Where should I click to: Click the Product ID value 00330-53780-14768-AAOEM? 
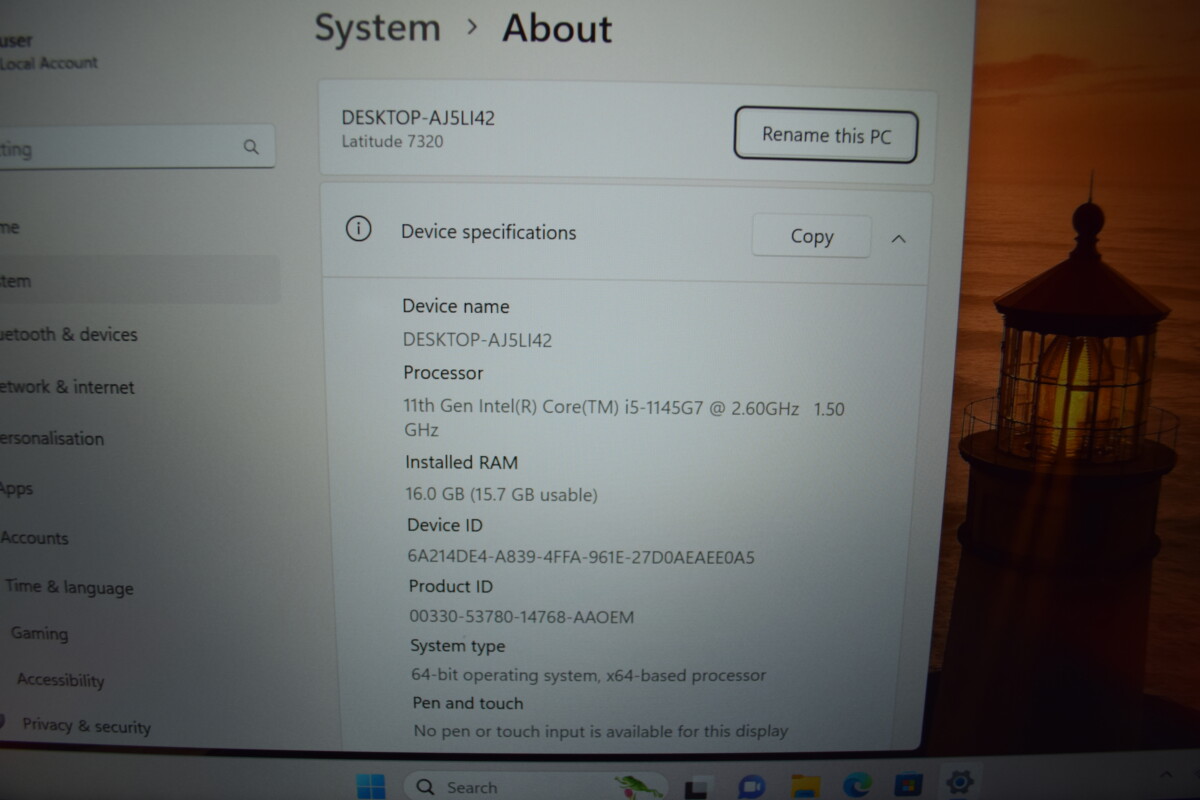point(521,617)
